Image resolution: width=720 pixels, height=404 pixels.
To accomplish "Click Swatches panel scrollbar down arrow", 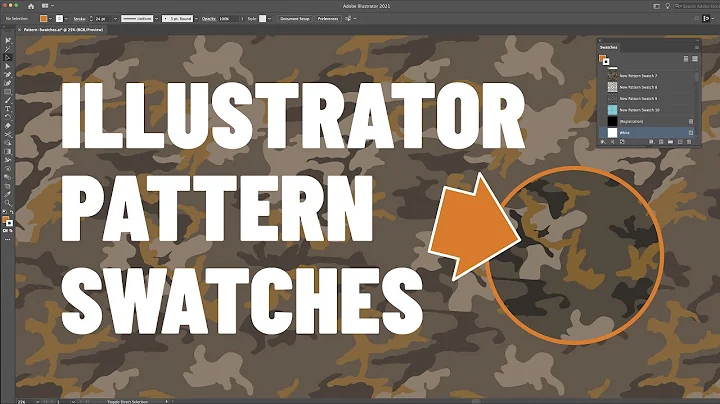I will point(697,136).
